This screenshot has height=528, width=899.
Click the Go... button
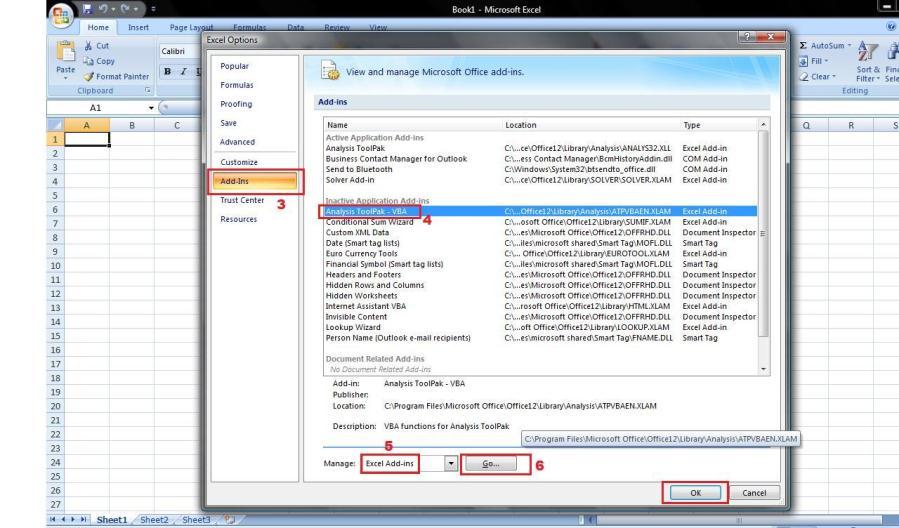(x=491, y=463)
